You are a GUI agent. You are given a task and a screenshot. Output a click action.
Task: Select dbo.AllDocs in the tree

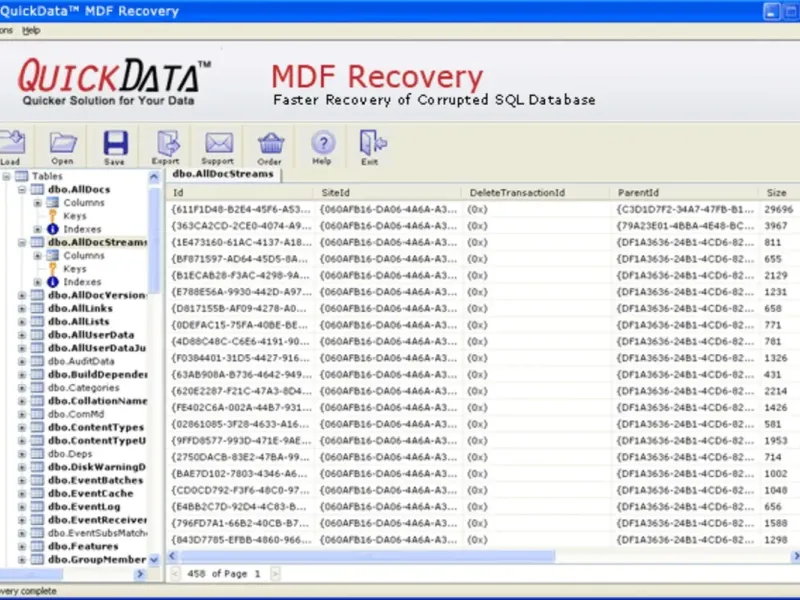point(79,189)
